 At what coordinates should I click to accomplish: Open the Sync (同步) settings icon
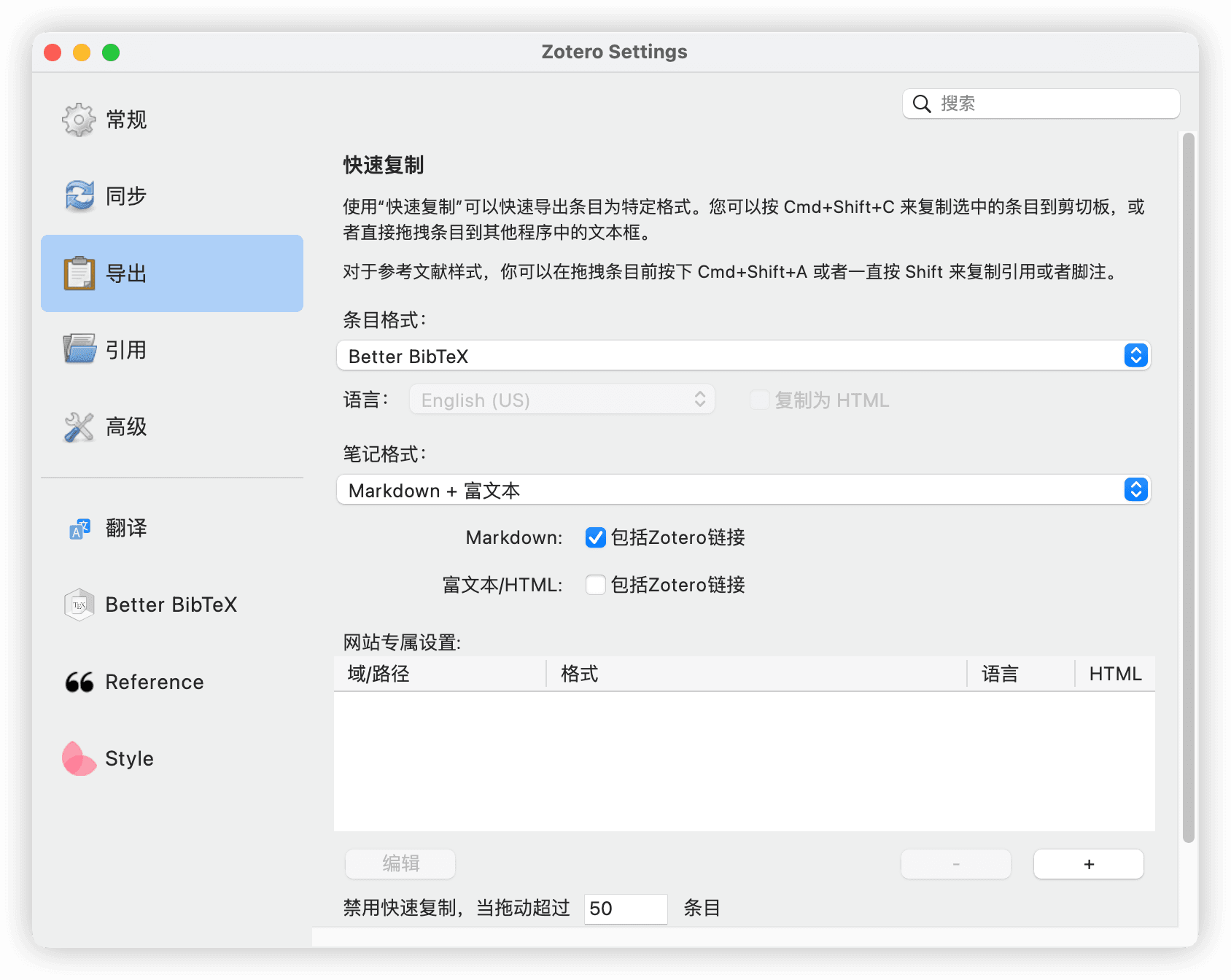(x=79, y=196)
